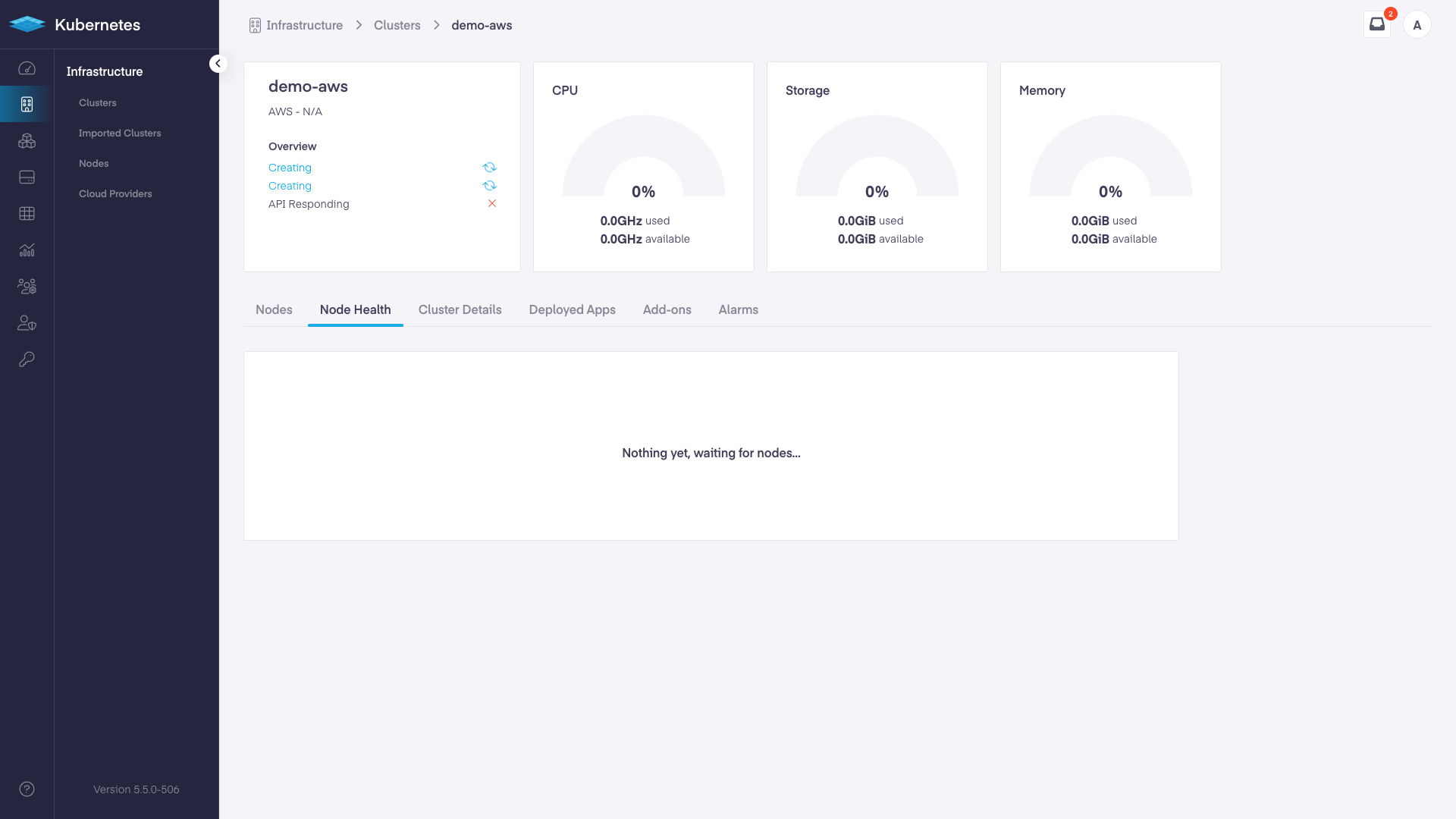1456x819 pixels.
Task: Open the help question mark icon
Action: tap(27, 789)
